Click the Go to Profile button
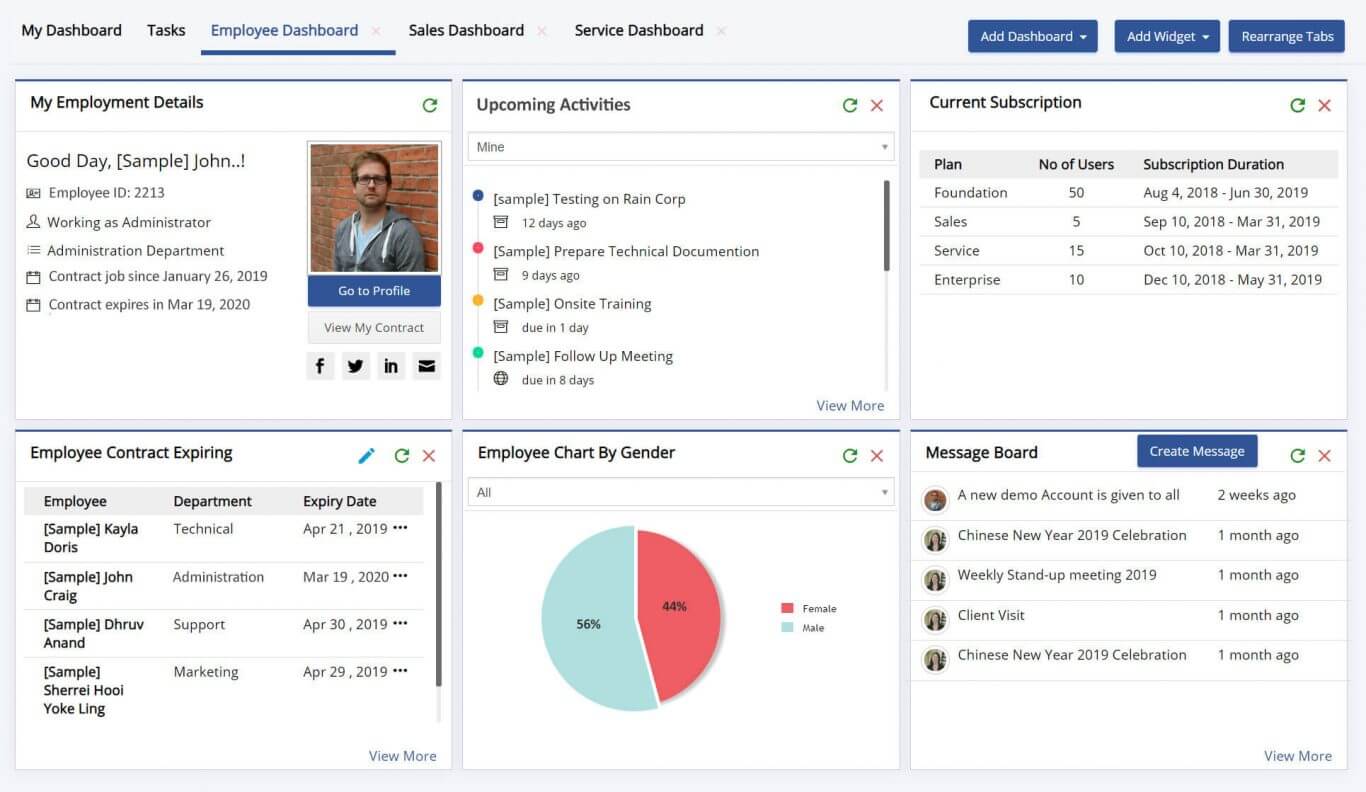 373,290
